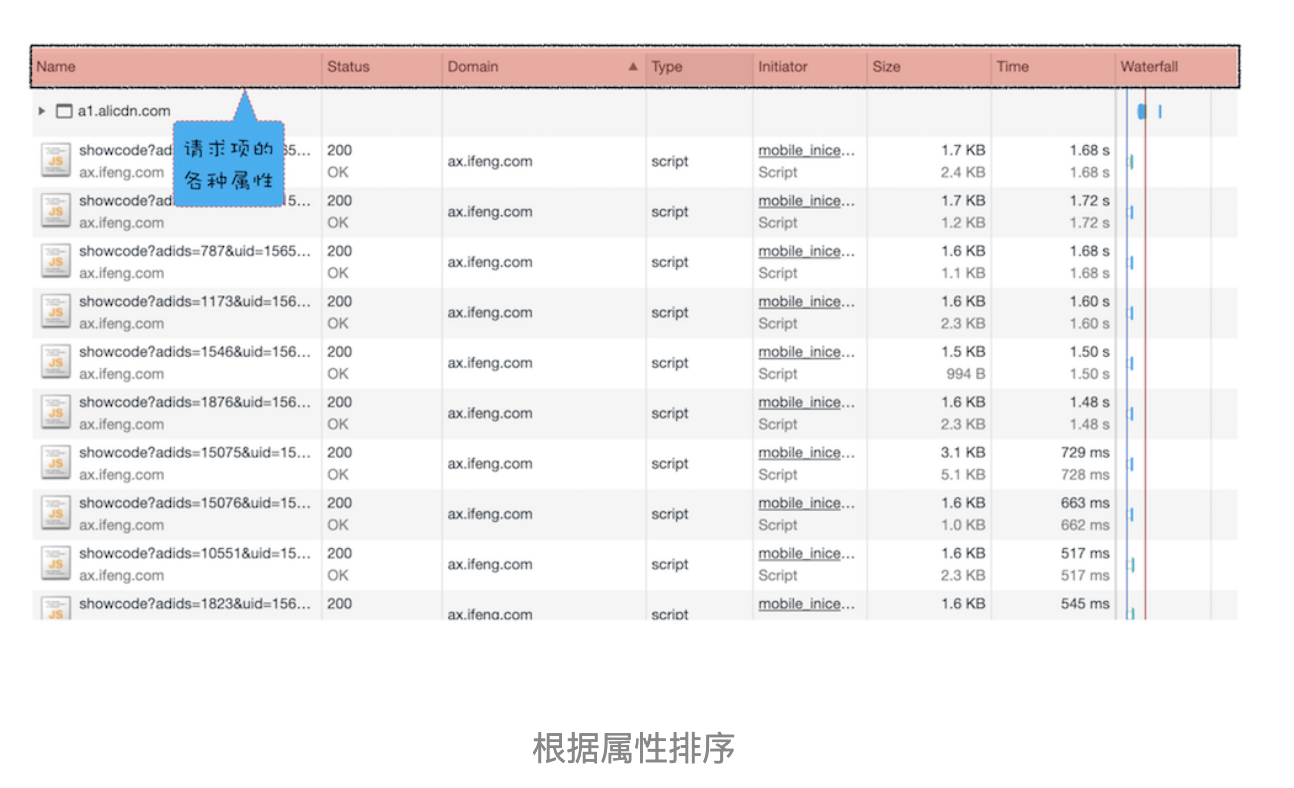This screenshot has width=1294, height=788.
Task: Sort requests by the Type column
Action: pos(667,67)
